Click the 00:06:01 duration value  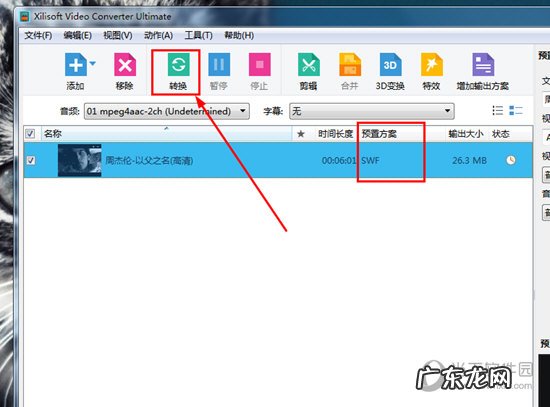339,161
